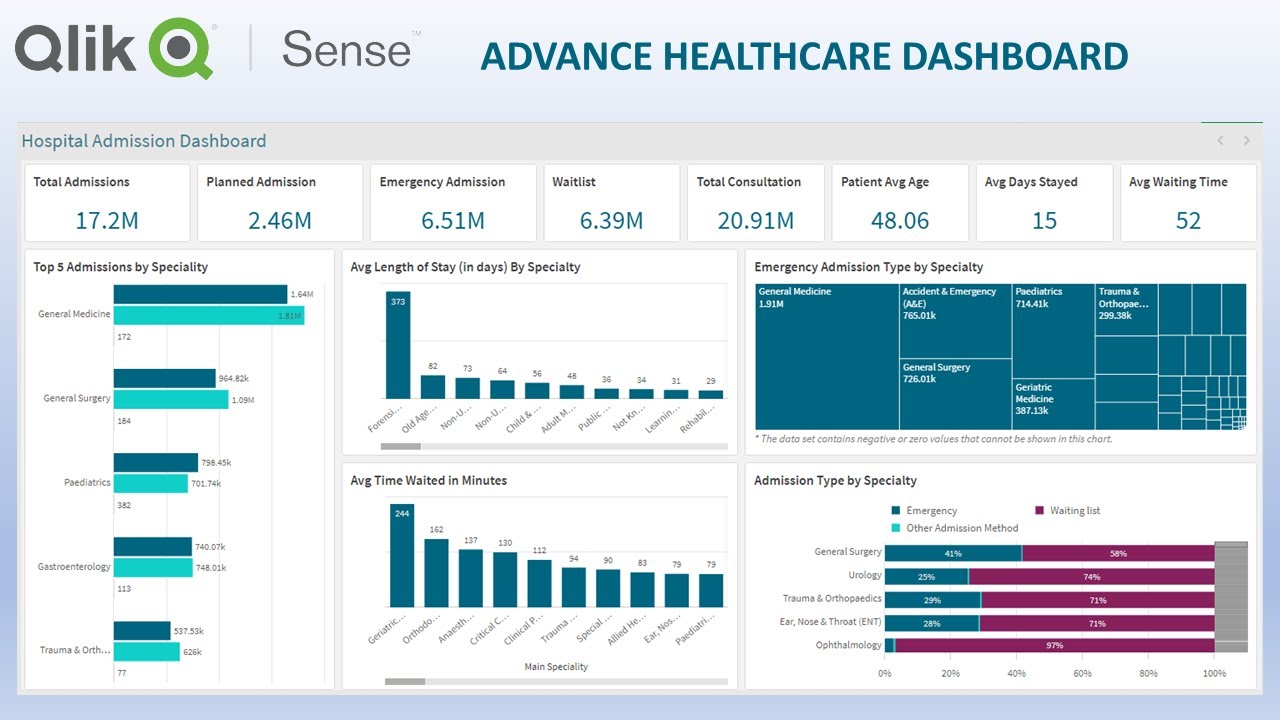Click Main Speciality axis label
This screenshot has height=720, width=1280.
[556, 666]
